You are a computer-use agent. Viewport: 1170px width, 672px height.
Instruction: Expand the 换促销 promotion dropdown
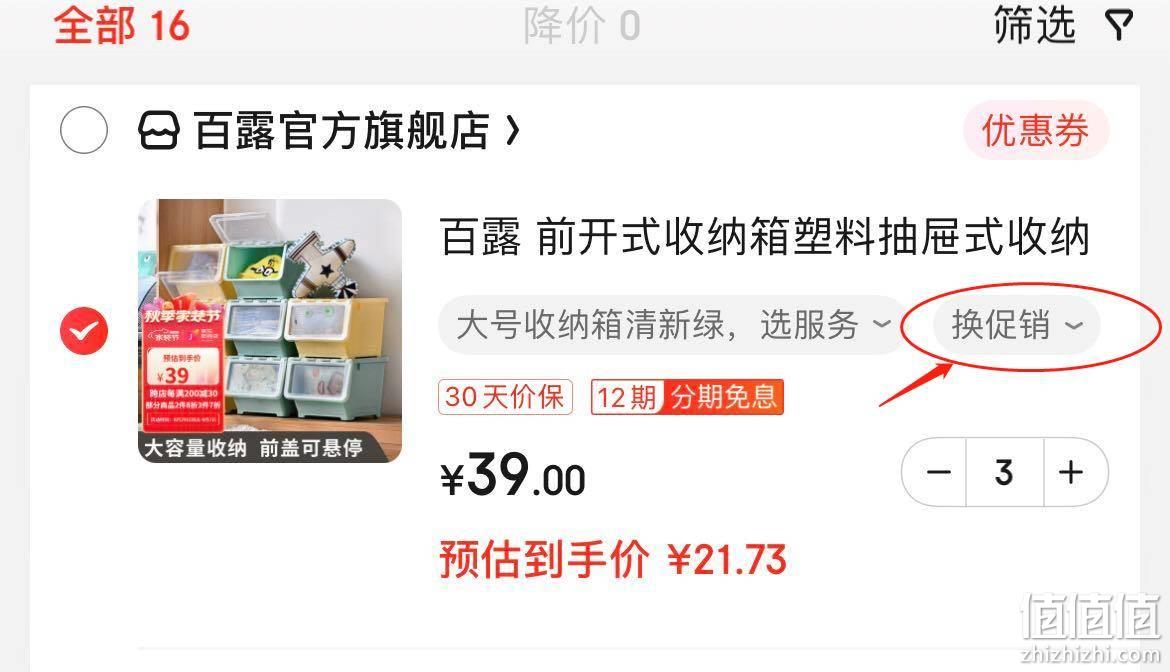1016,325
